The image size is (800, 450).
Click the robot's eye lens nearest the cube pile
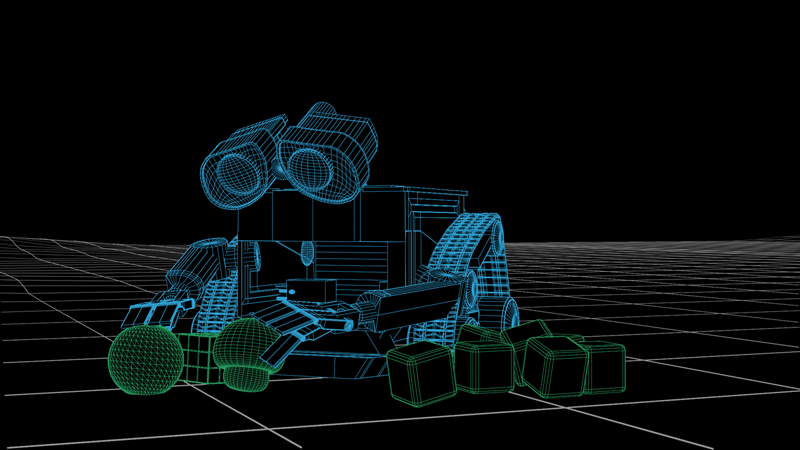point(308,169)
